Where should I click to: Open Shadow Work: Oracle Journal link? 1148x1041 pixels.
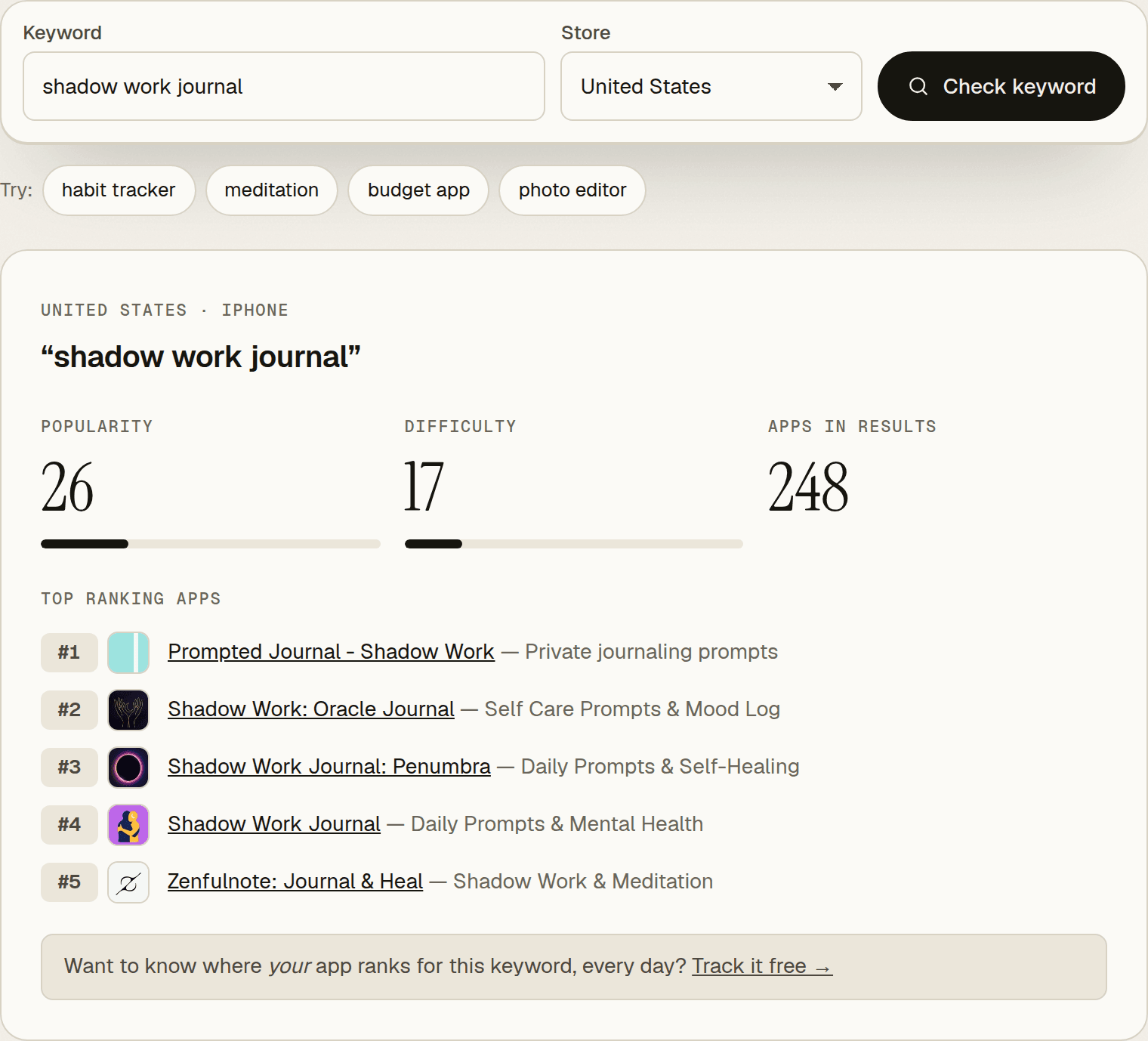tap(311, 709)
